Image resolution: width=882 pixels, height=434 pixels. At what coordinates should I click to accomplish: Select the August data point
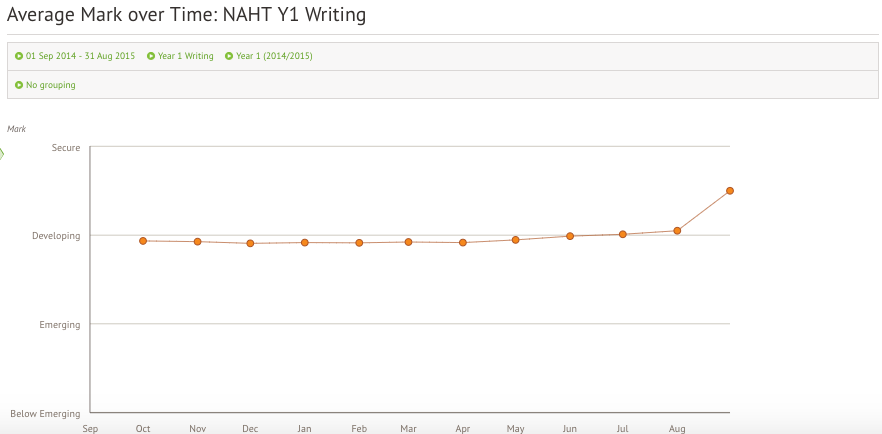(x=677, y=231)
